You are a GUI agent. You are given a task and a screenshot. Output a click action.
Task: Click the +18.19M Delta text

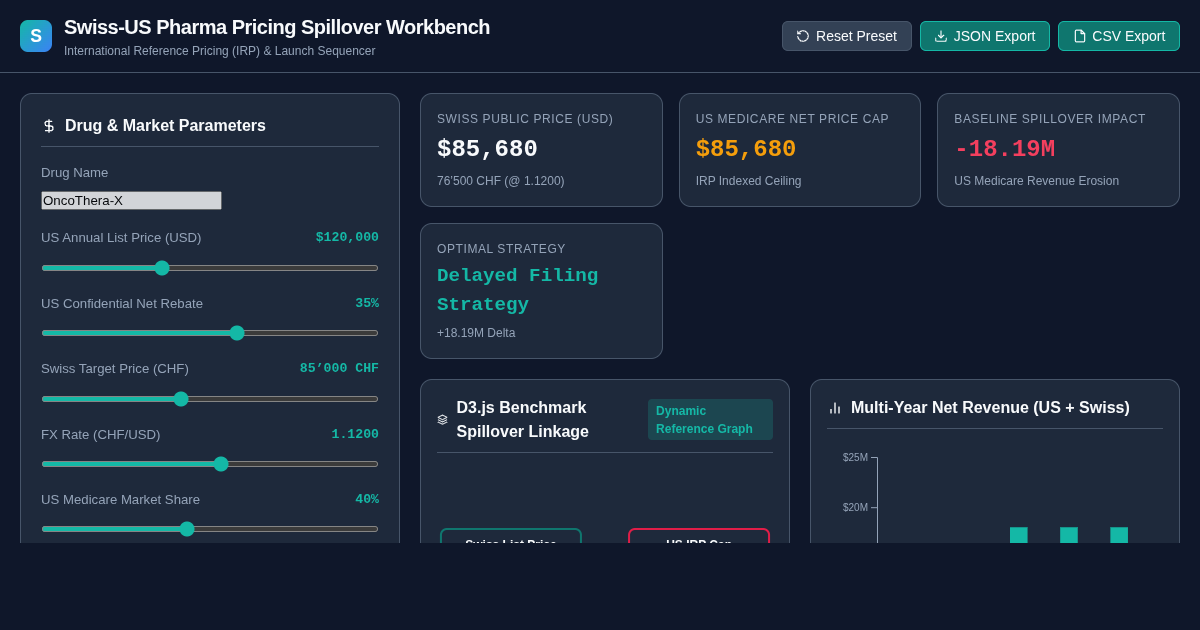pos(476,333)
